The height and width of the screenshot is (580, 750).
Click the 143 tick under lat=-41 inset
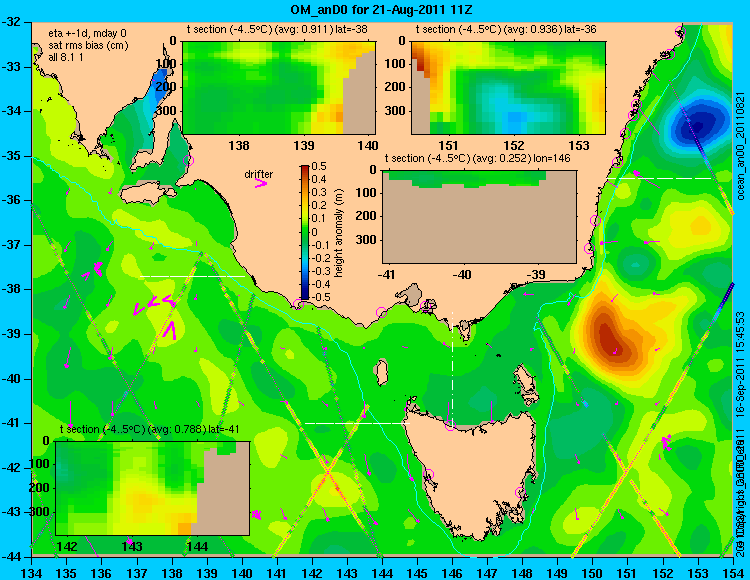[132, 546]
